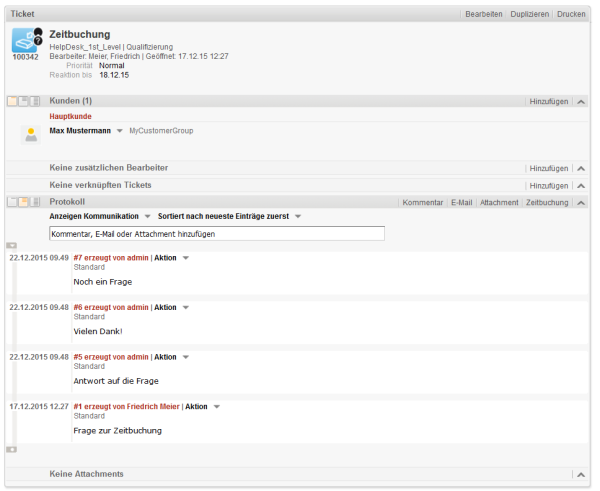Open dropdown next to Max Mustermann
This screenshot has width=600, height=491.
tap(119, 131)
